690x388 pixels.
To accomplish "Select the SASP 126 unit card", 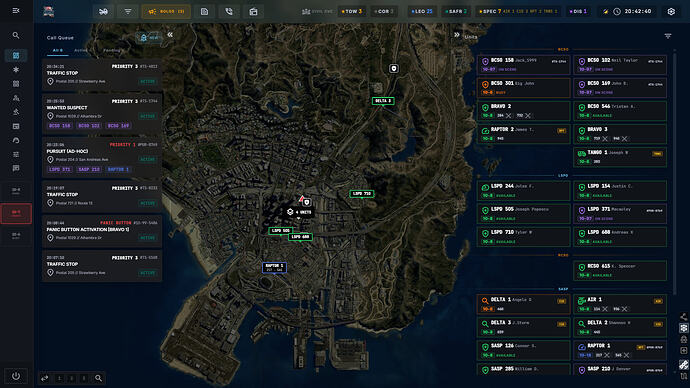I will coord(523,350).
